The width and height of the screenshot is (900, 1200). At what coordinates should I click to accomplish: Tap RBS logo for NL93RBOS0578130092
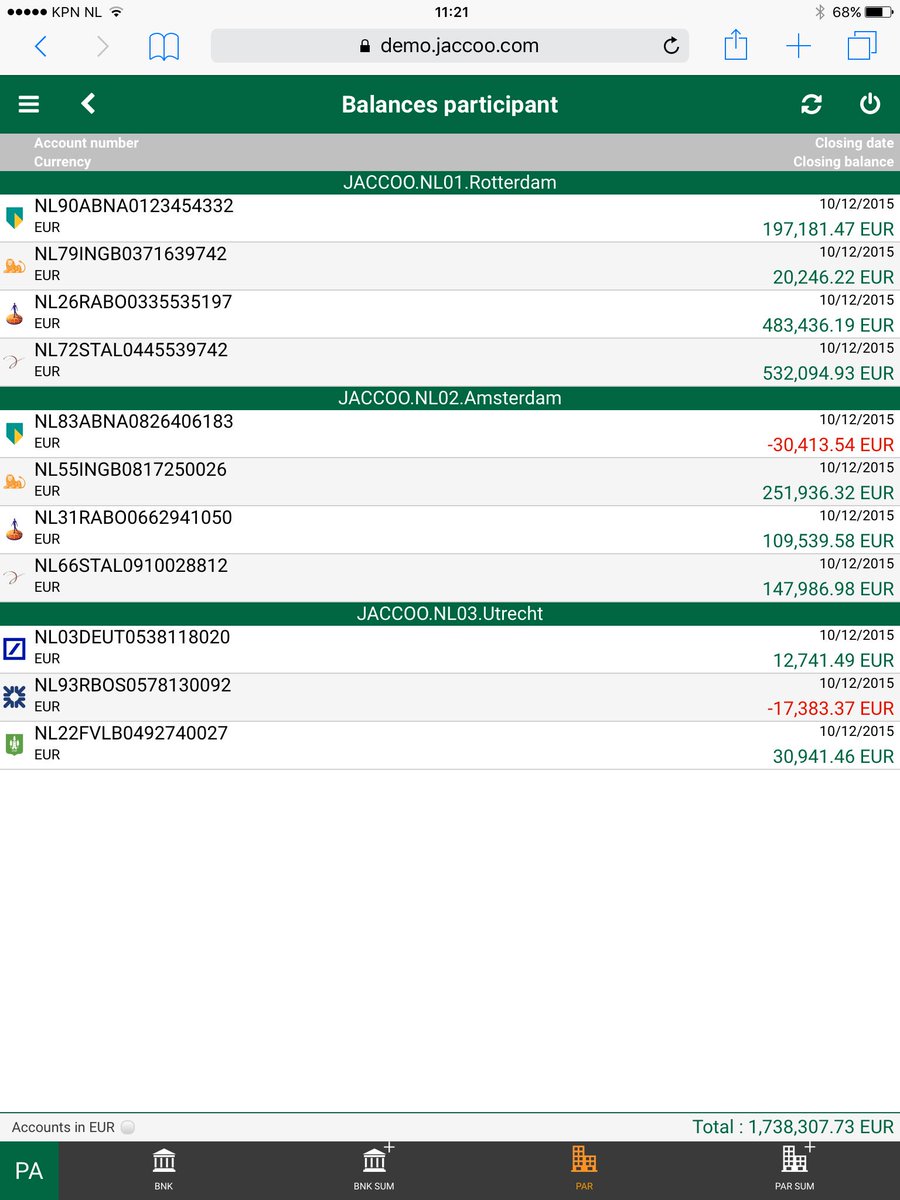[14, 696]
